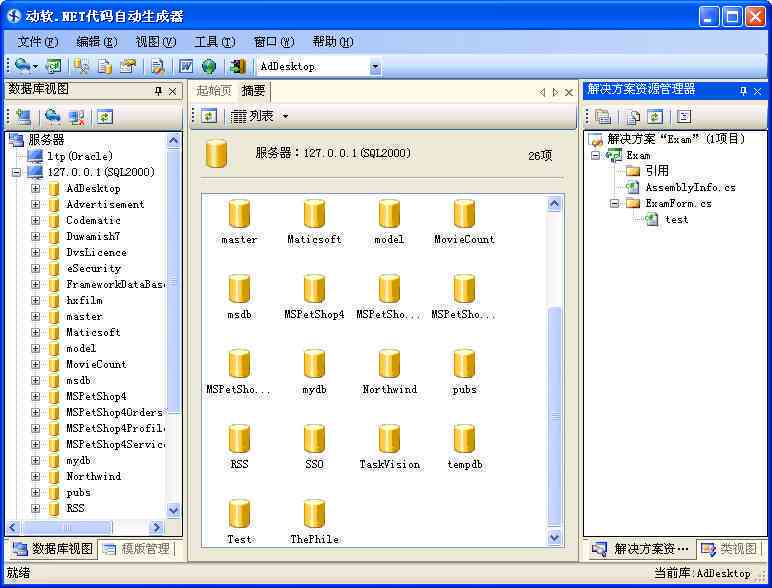Click the refresh icon in database view toolbar
Viewport: 772px width, 588px height.
pos(104,116)
